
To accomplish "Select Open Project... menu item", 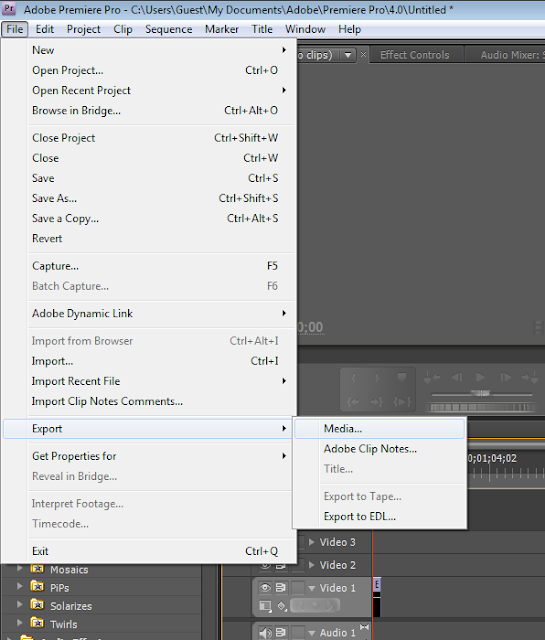I will click(x=149, y=70).
